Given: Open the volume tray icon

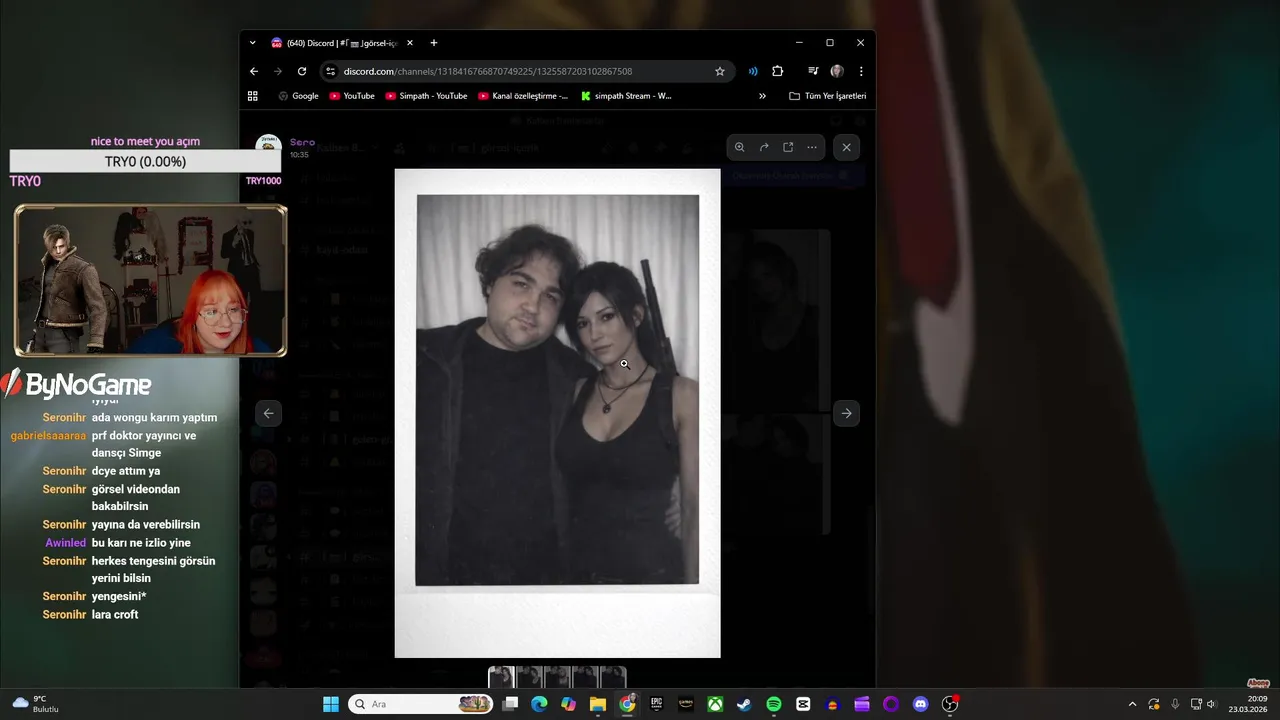Looking at the screenshot, I should tap(1211, 704).
